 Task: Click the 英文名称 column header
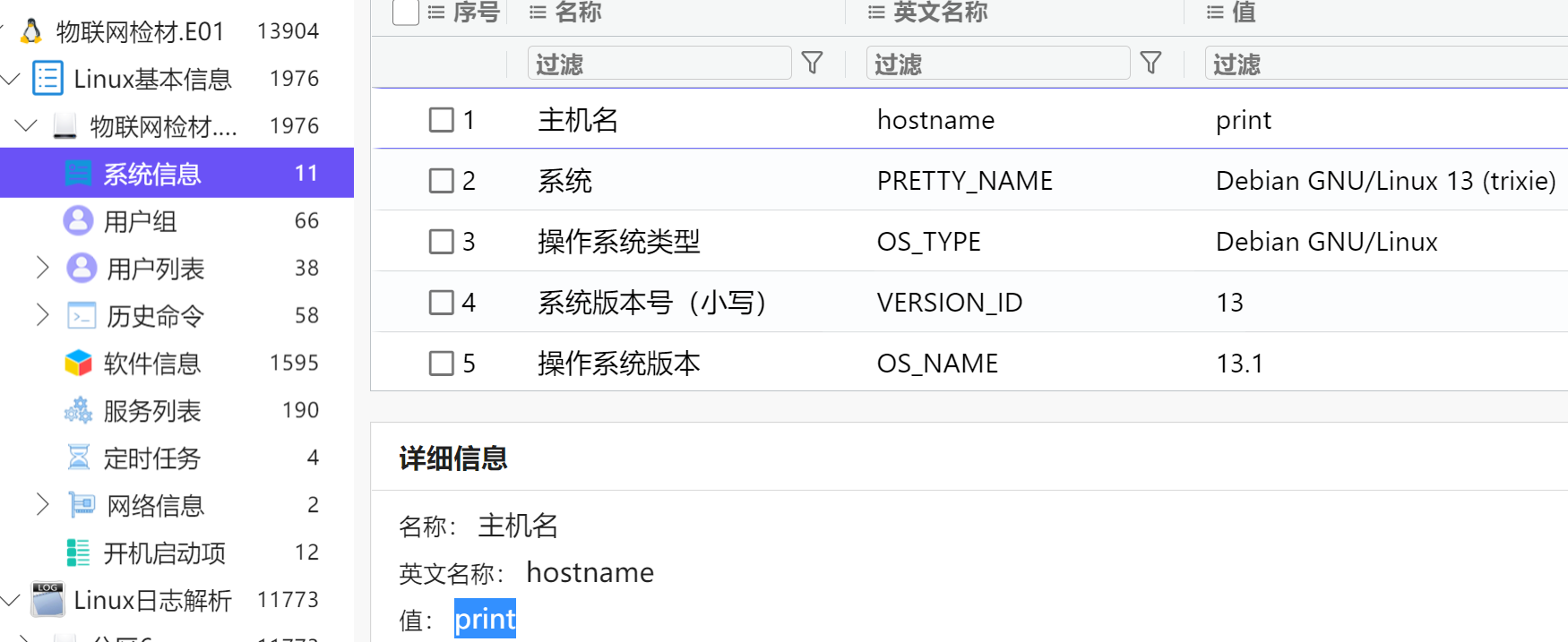click(940, 12)
